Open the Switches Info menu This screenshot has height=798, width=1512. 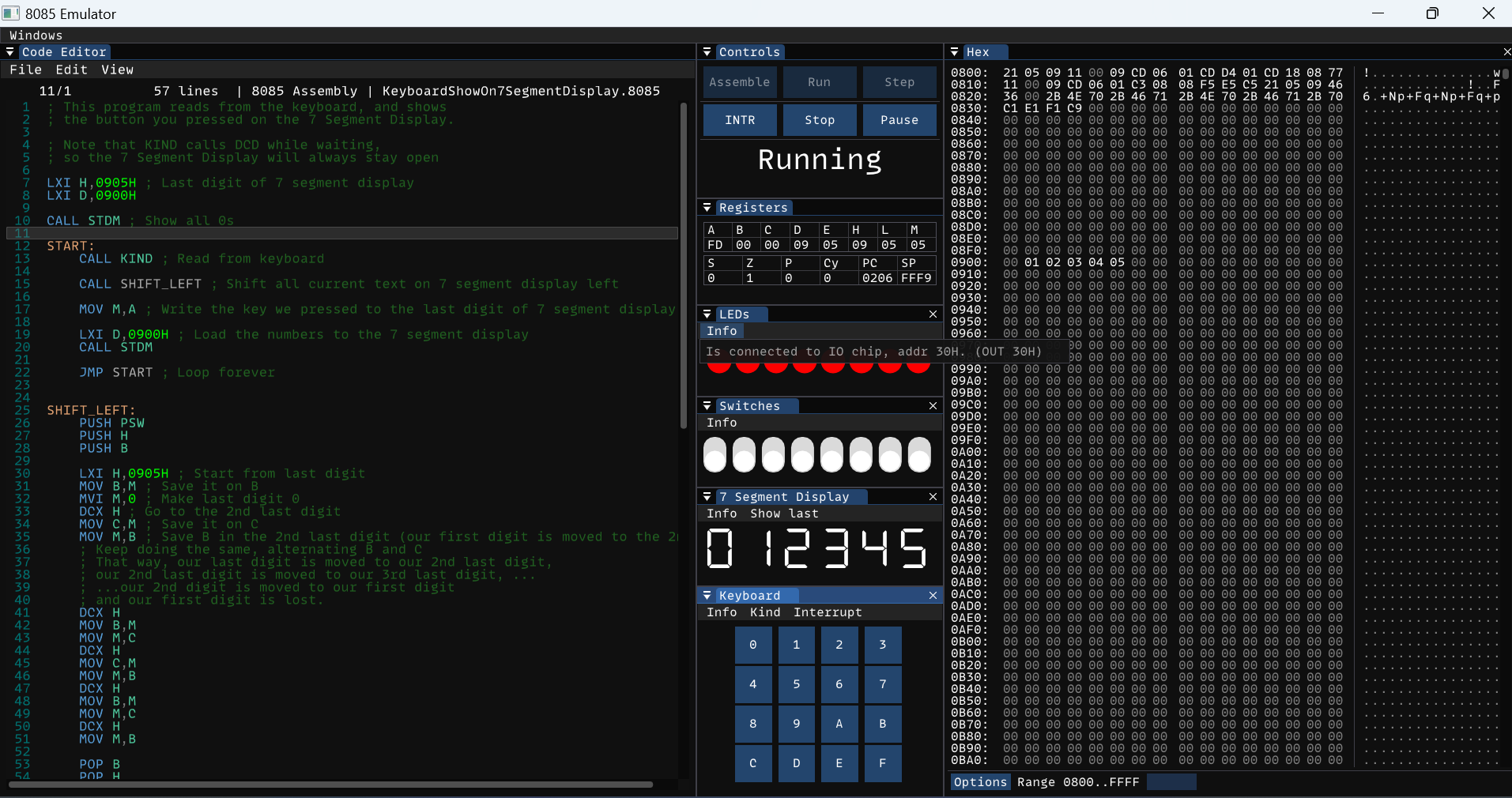pyautogui.click(x=722, y=423)
